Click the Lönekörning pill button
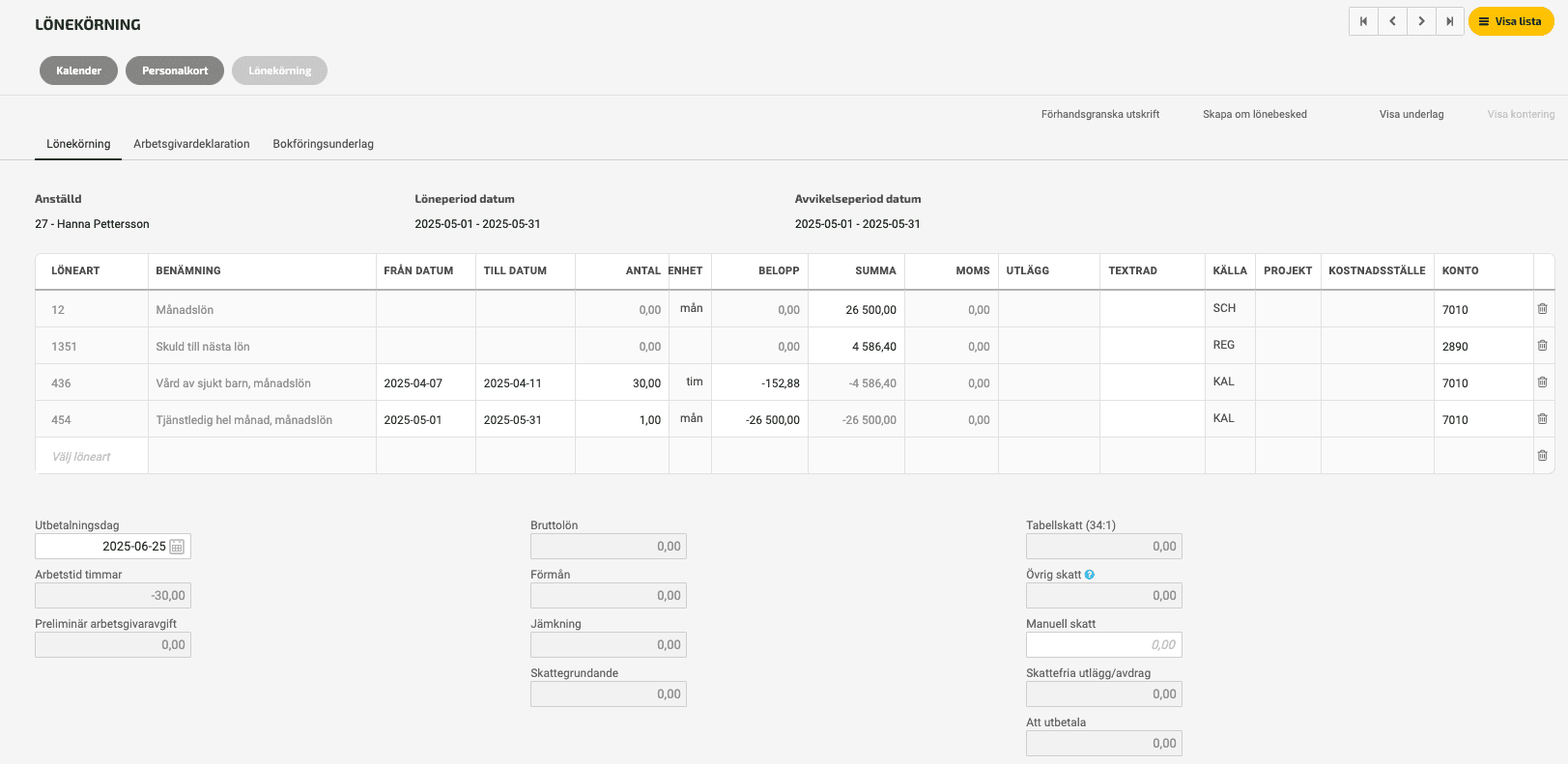 click(x=279, y=71)
